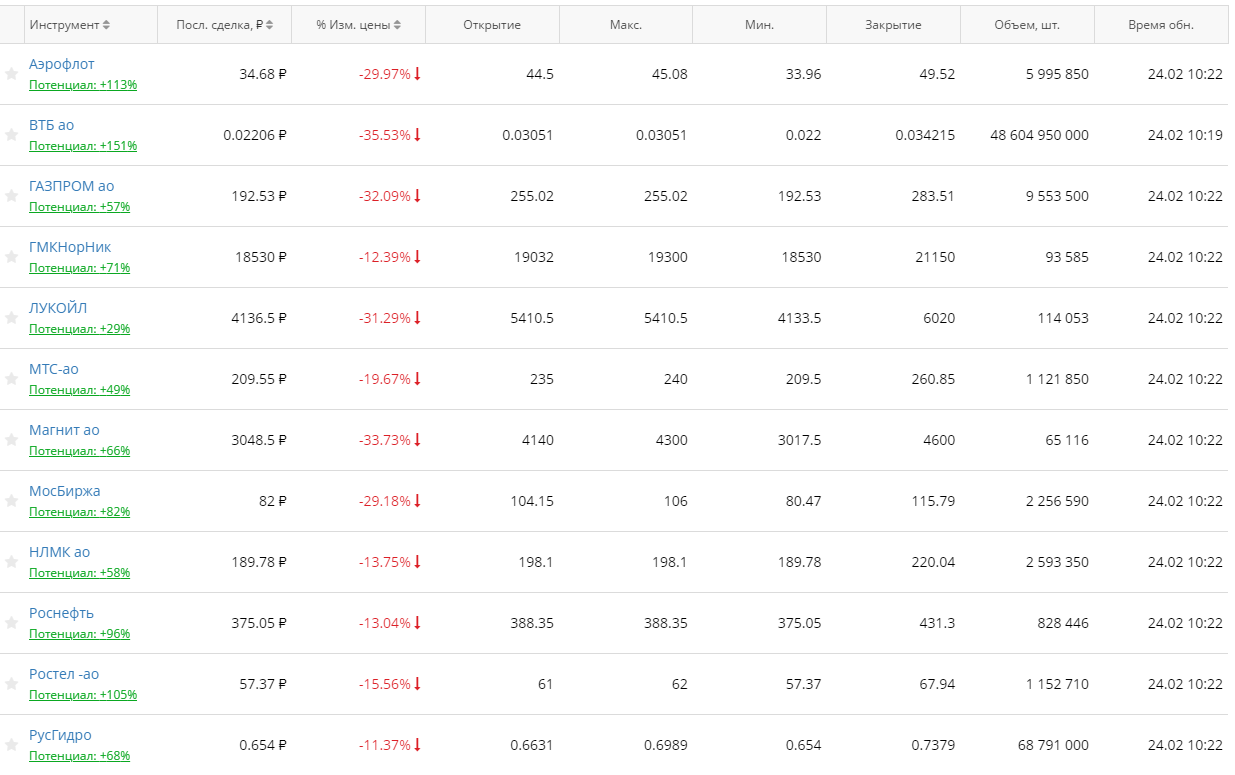The height and width of the screenshot is (775, 1235).
Task: Add ВТБ ао to favorites star
Action: tap(11, 135)
